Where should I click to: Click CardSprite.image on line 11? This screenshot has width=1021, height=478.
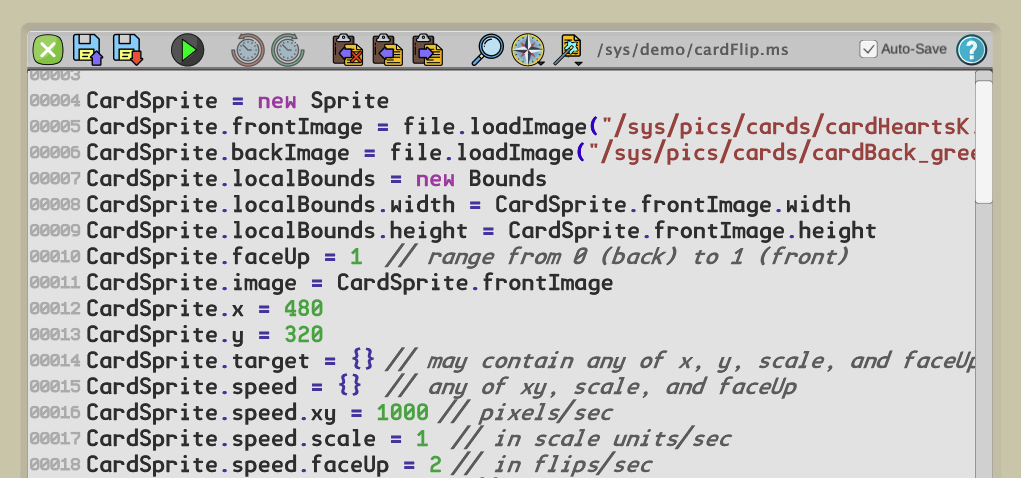click(191, 283)
